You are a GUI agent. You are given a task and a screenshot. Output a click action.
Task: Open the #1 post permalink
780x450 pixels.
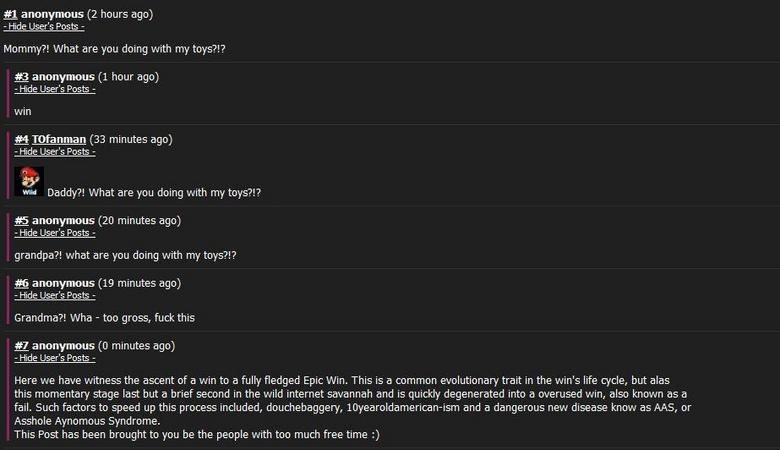tap(10, 14)
